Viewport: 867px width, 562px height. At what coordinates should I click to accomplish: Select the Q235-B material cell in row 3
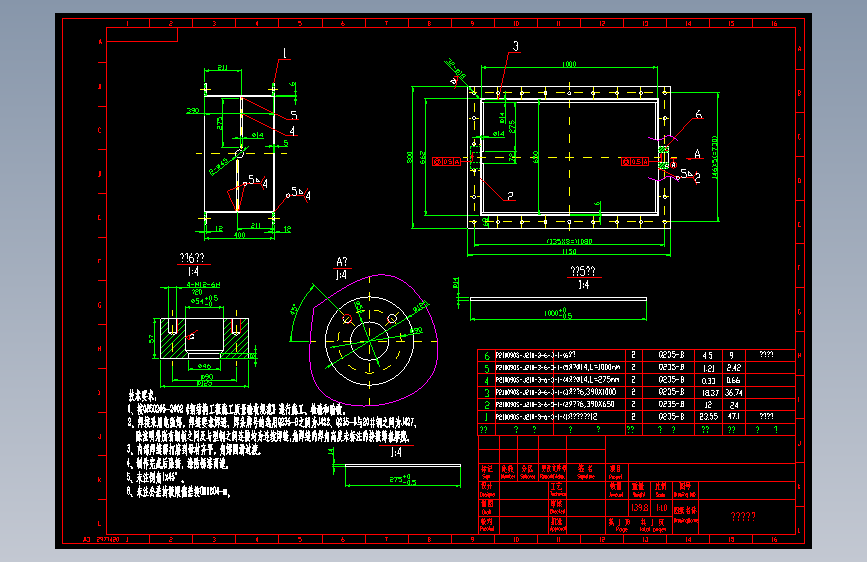(671, 392)
